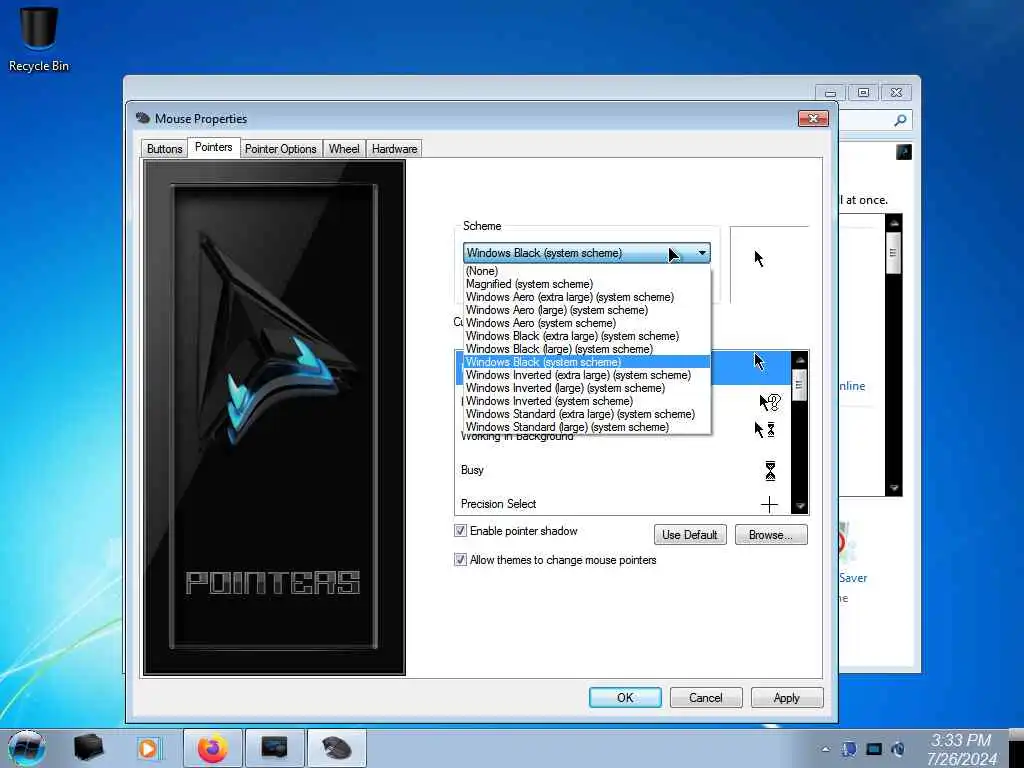This screenshot has width=1024, height=768.
Task: Choose Windows Standard (large) scheme
Action: click(x=586, y=427)
